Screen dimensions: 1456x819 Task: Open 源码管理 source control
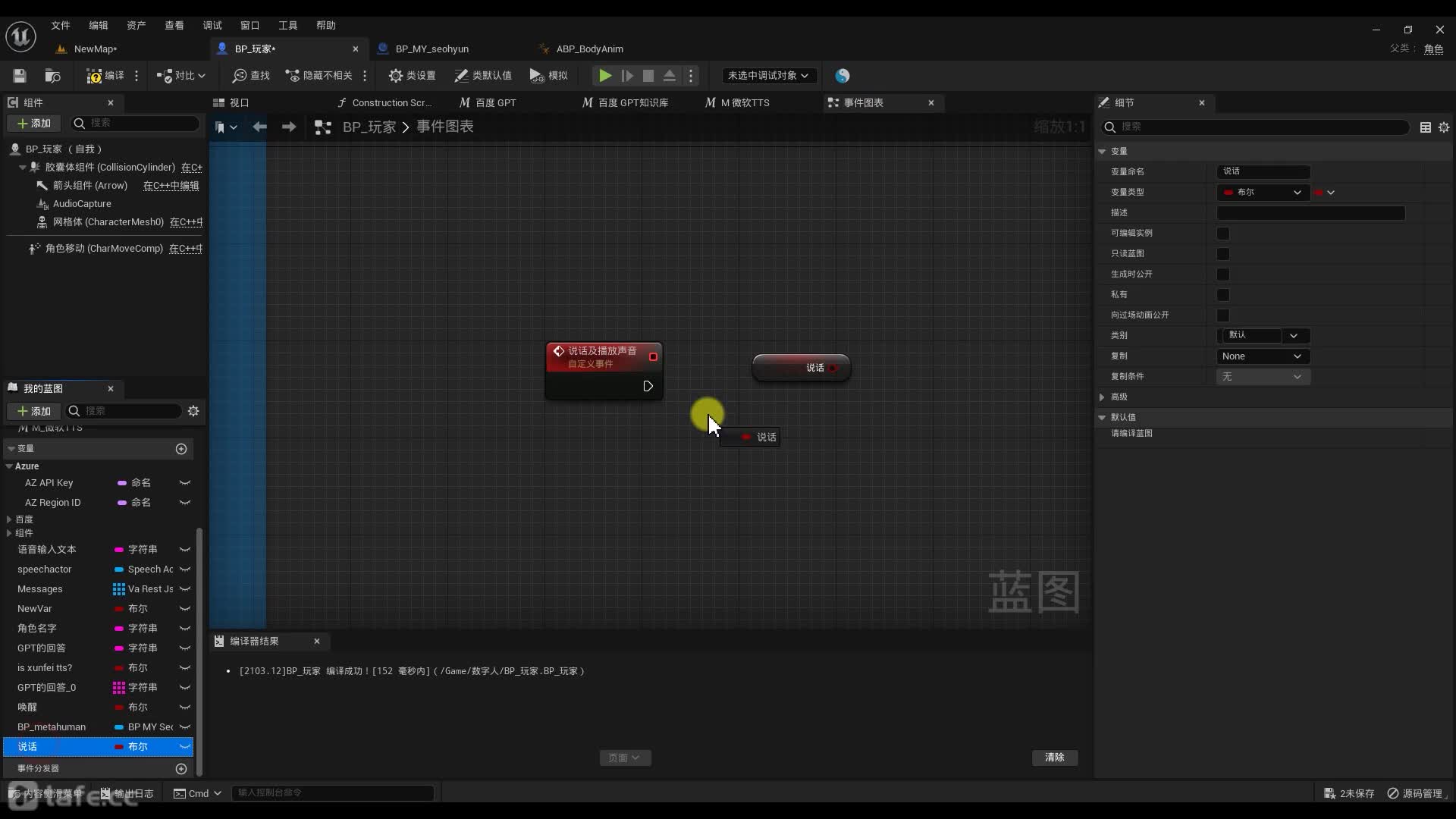pyautogui.click(x=1415, y=794)
